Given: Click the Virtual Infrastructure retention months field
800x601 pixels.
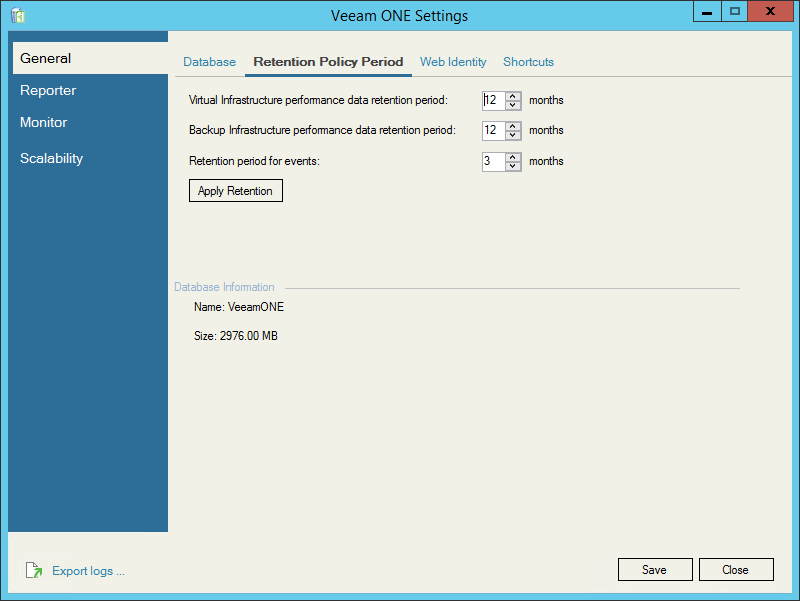Looking at the screenshot, I should (x=493, y=101).
